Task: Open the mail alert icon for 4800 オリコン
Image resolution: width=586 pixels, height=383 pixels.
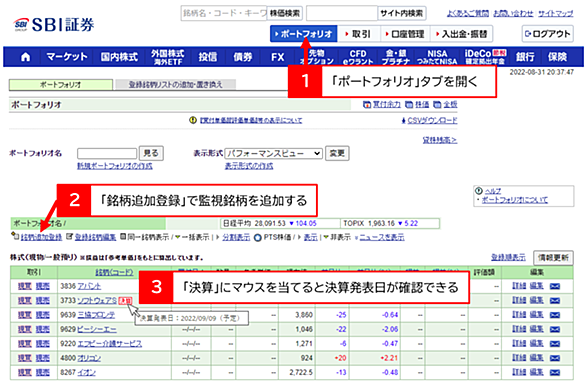Action: pos(555,358)
